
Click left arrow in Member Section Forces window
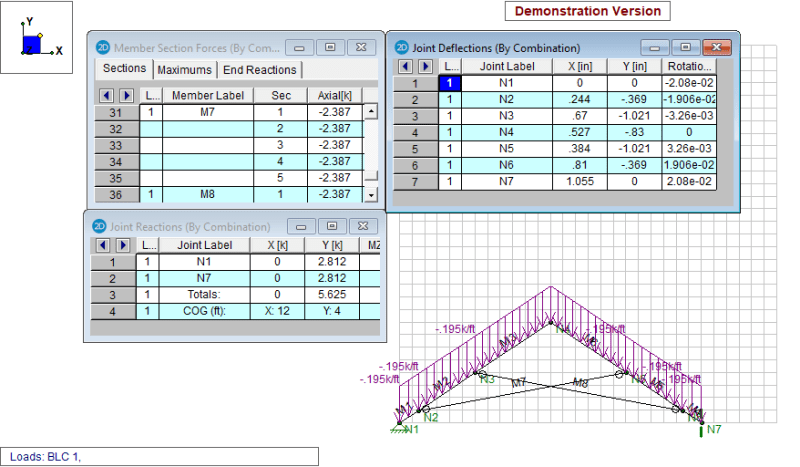click(x=107, y=95)
